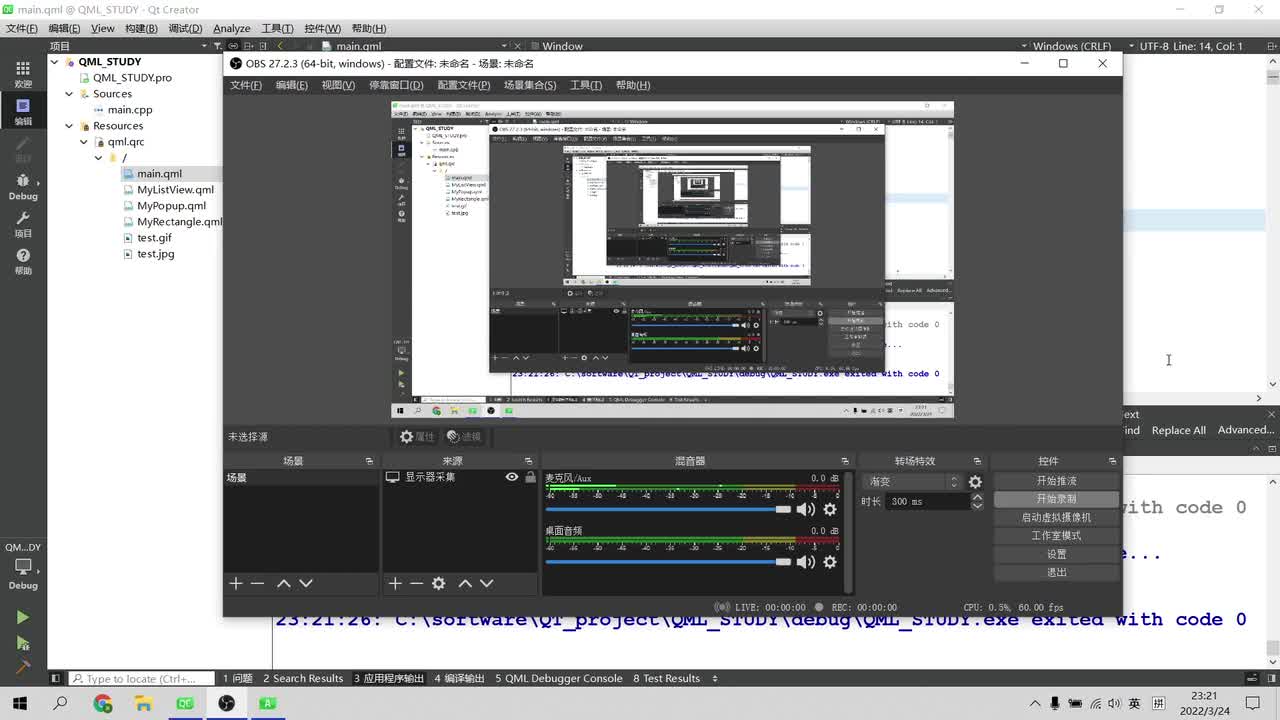Mute the 桌面音频 audio channel

[805, 562]
